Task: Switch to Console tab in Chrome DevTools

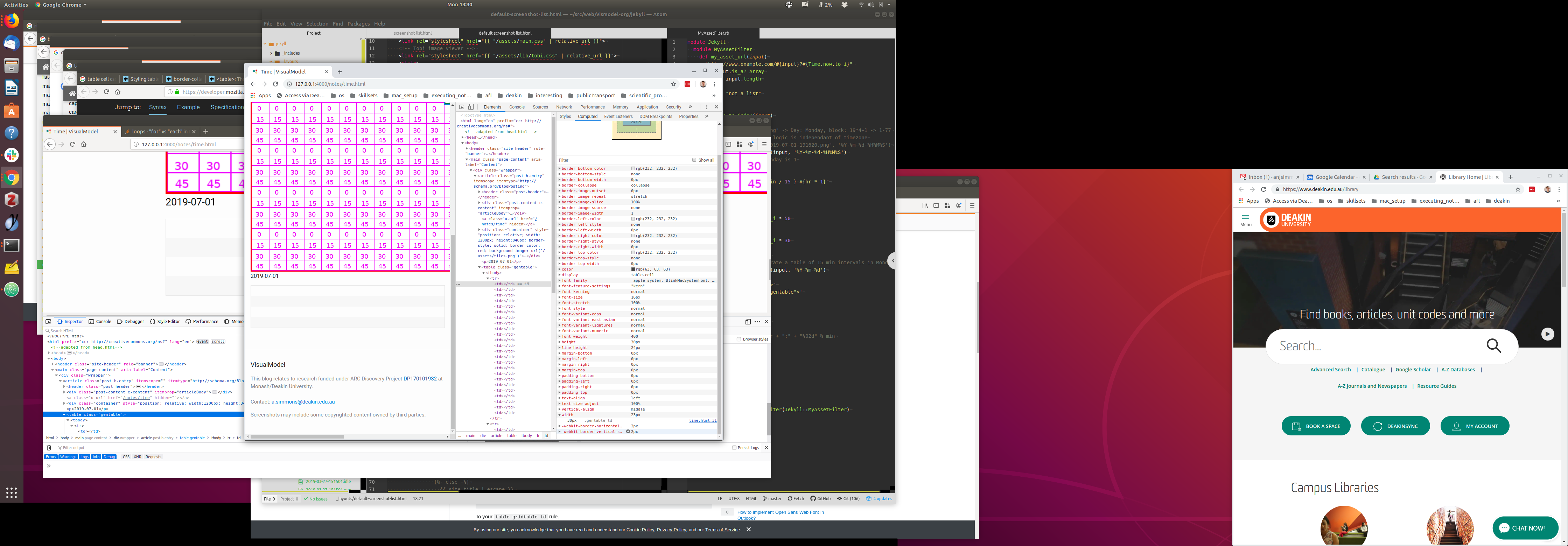Action: click(517, 107)
